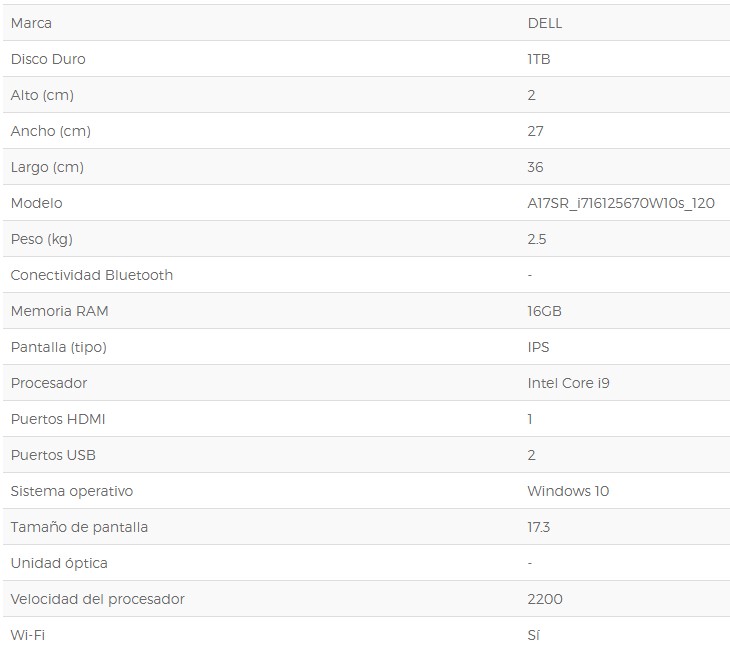730x663 pixels.
Task: Select the processor speed value 2200
Action: point(545,599)
